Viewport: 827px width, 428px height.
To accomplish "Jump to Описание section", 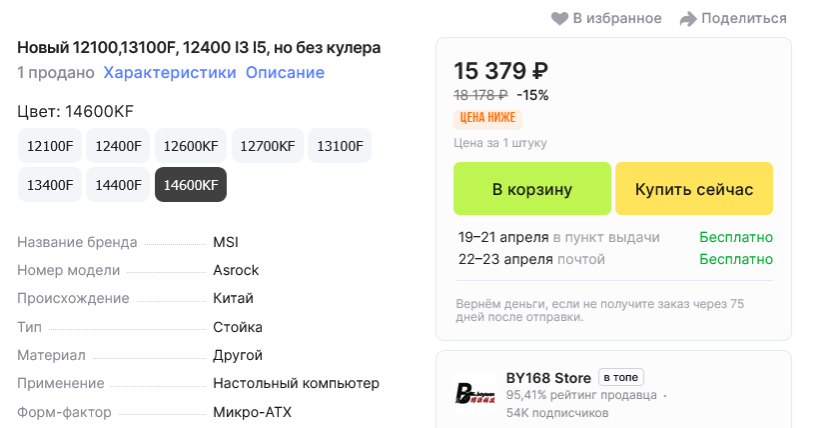I will pyautogui.click(x=285, y=73).
